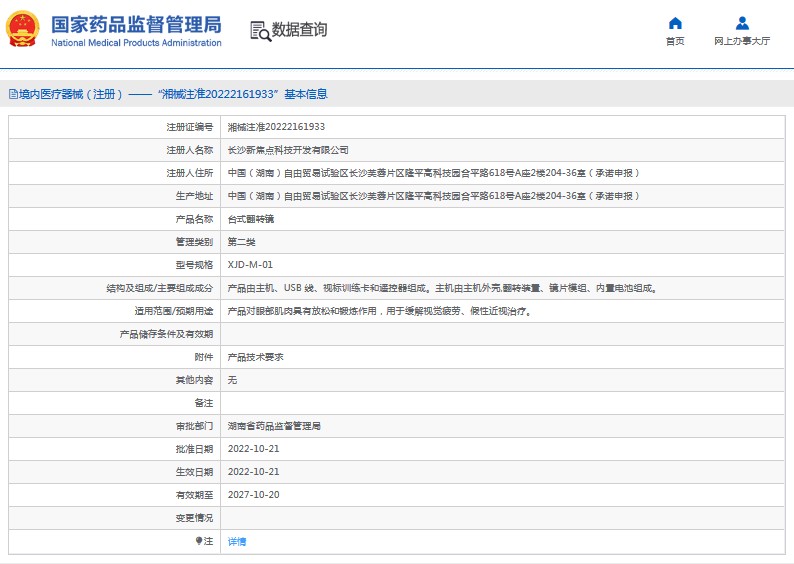Click the national emblem logo
794x564 pixels.
point(22,29)
